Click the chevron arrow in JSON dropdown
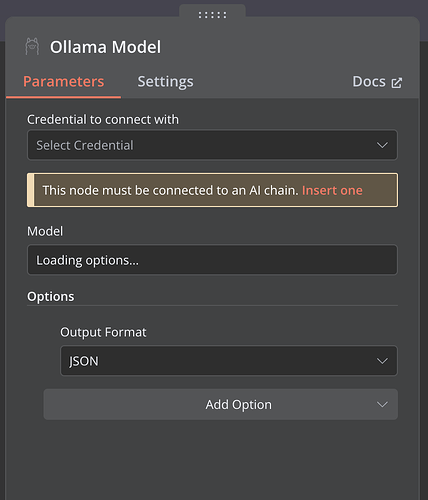This screenshot has height=500, width=428. pyautogui.click(x=382, y=361)
